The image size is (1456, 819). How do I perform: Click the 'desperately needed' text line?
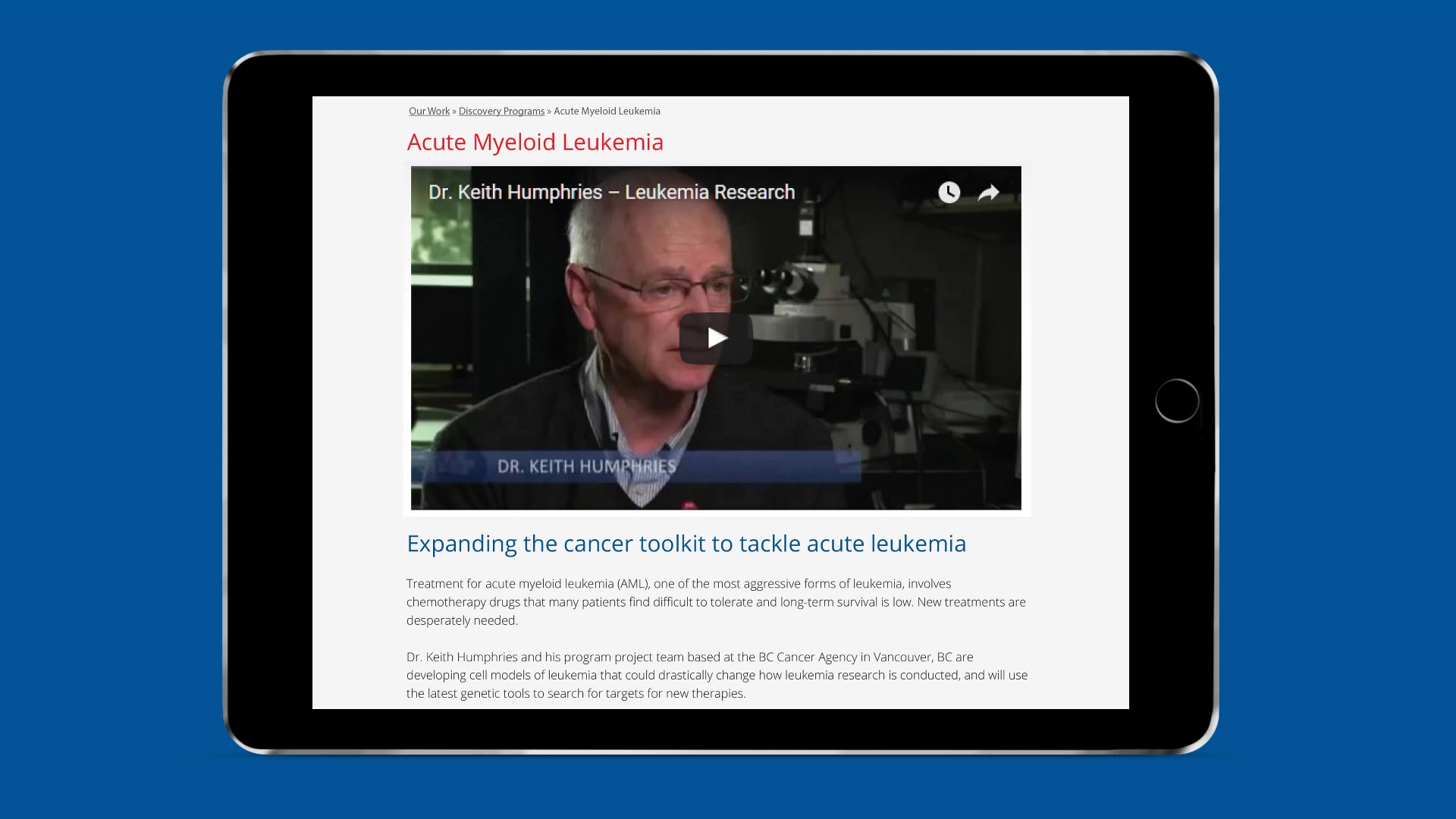[462, 620]
